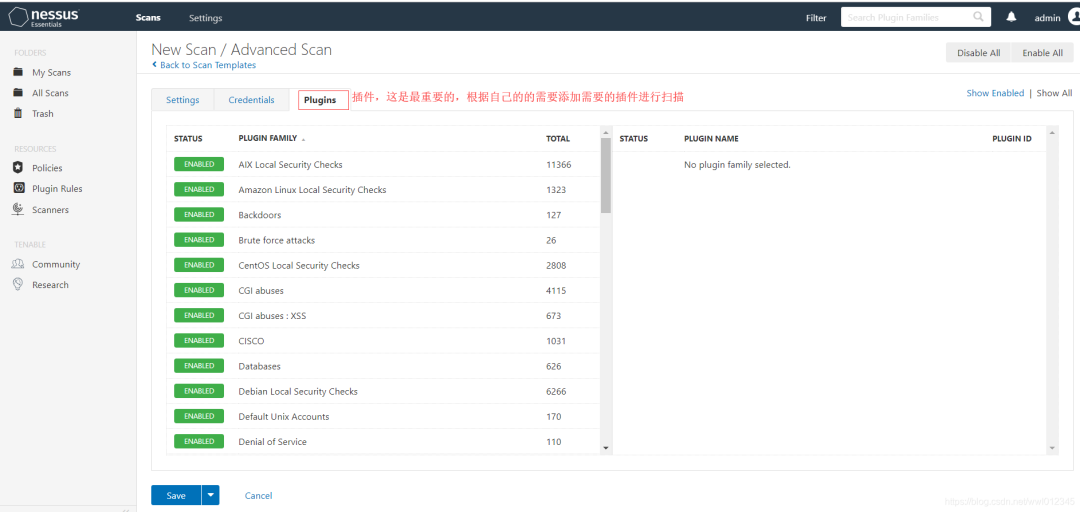Image resolution: width=1080 pixels, height=512 pixels.
Task: Switch to the Settings tab
Action: (x=183, y=100)
